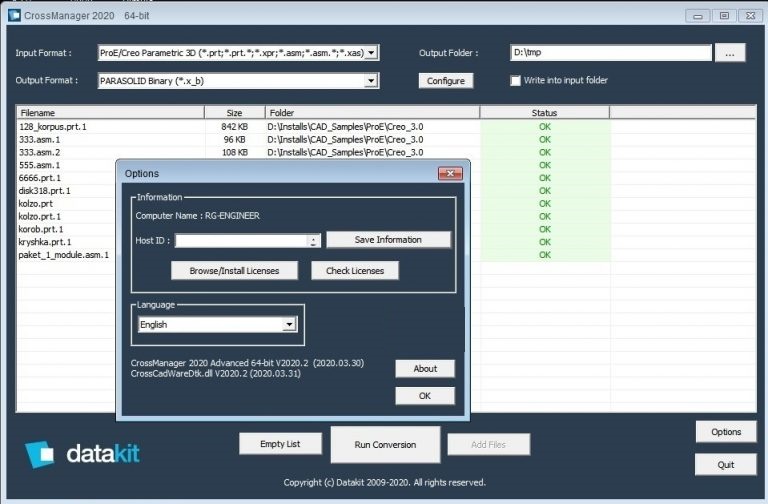The height and width of the screenshot is (504, 768).
Task: Close the Options dialog with red X
Action: pos(450,173)
